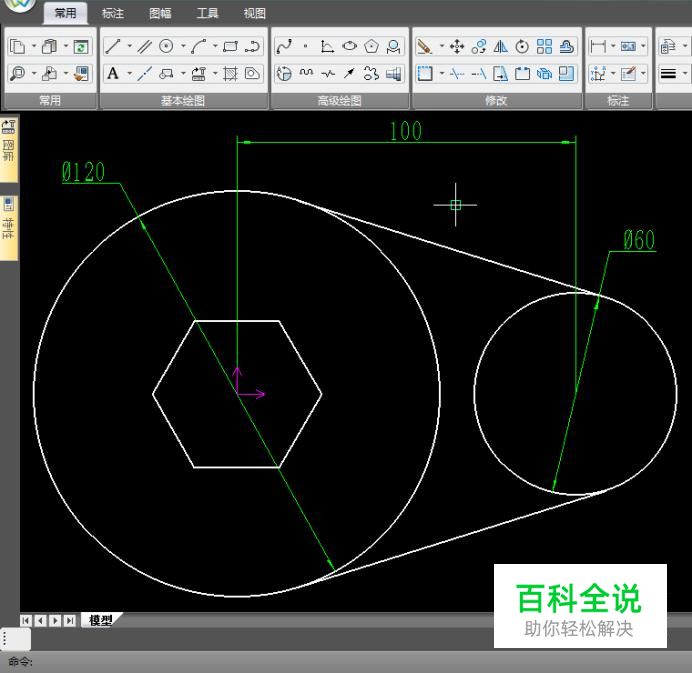Open dropdown arrow next to Zoom magnifier
The image size is (692, 673).
pyautogui.click(x=34, y=73)
